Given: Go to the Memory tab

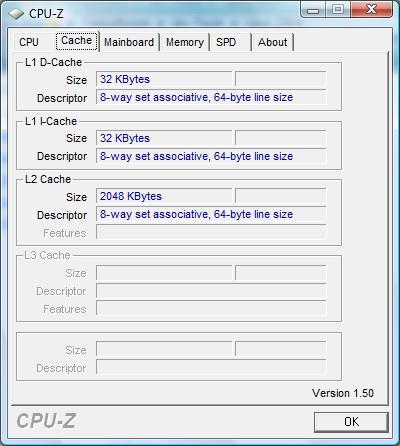Looking at the screenshot, I should tap(185, 42).
